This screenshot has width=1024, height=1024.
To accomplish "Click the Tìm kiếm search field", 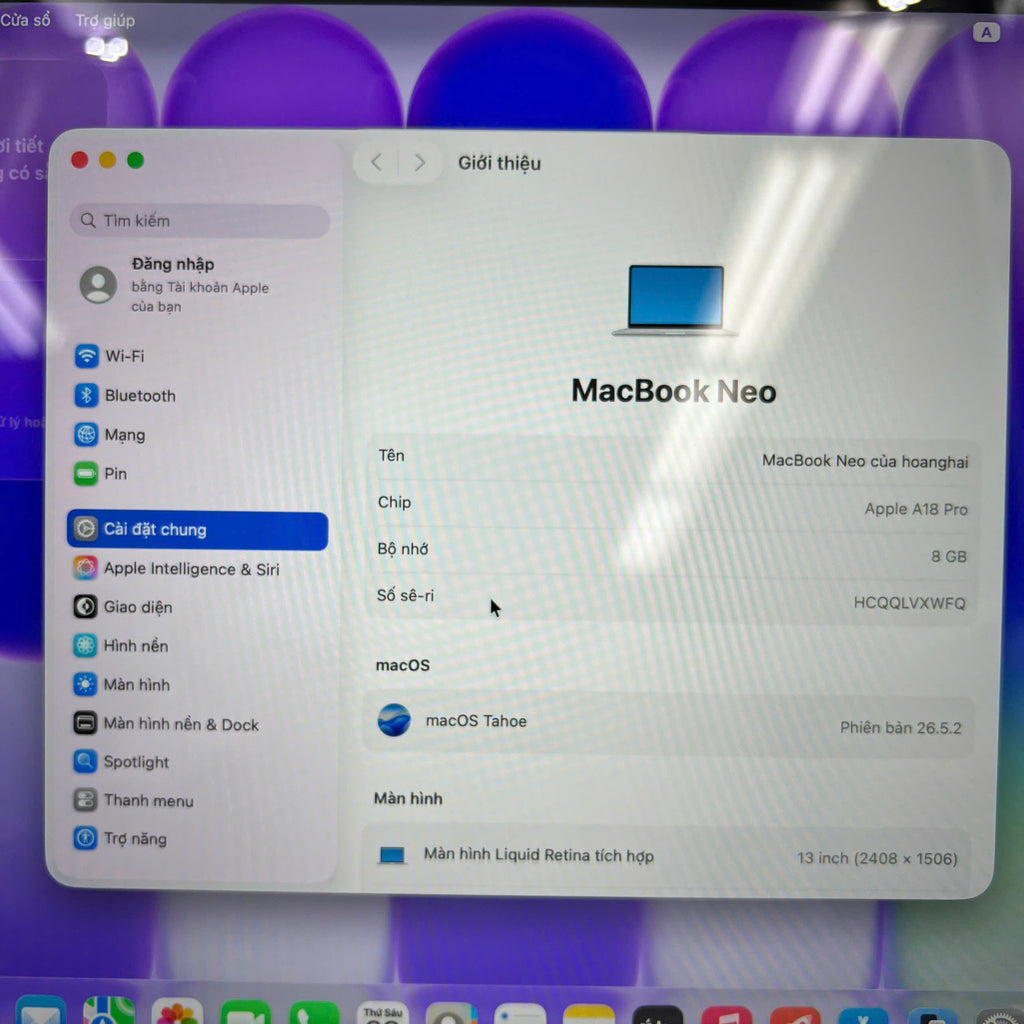I will pos(199,221).
